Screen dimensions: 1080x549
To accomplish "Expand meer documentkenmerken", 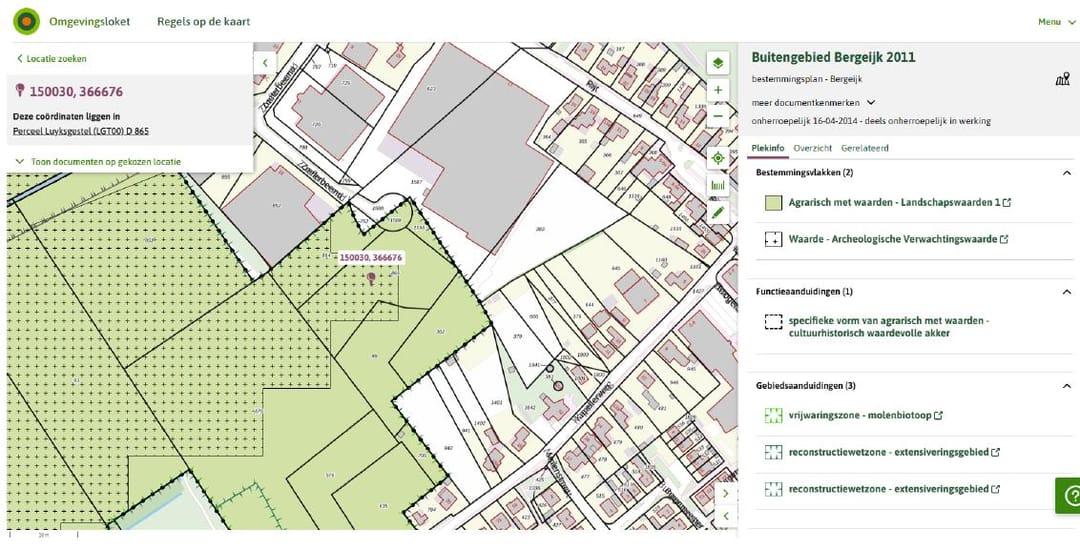I will (813, 102).
